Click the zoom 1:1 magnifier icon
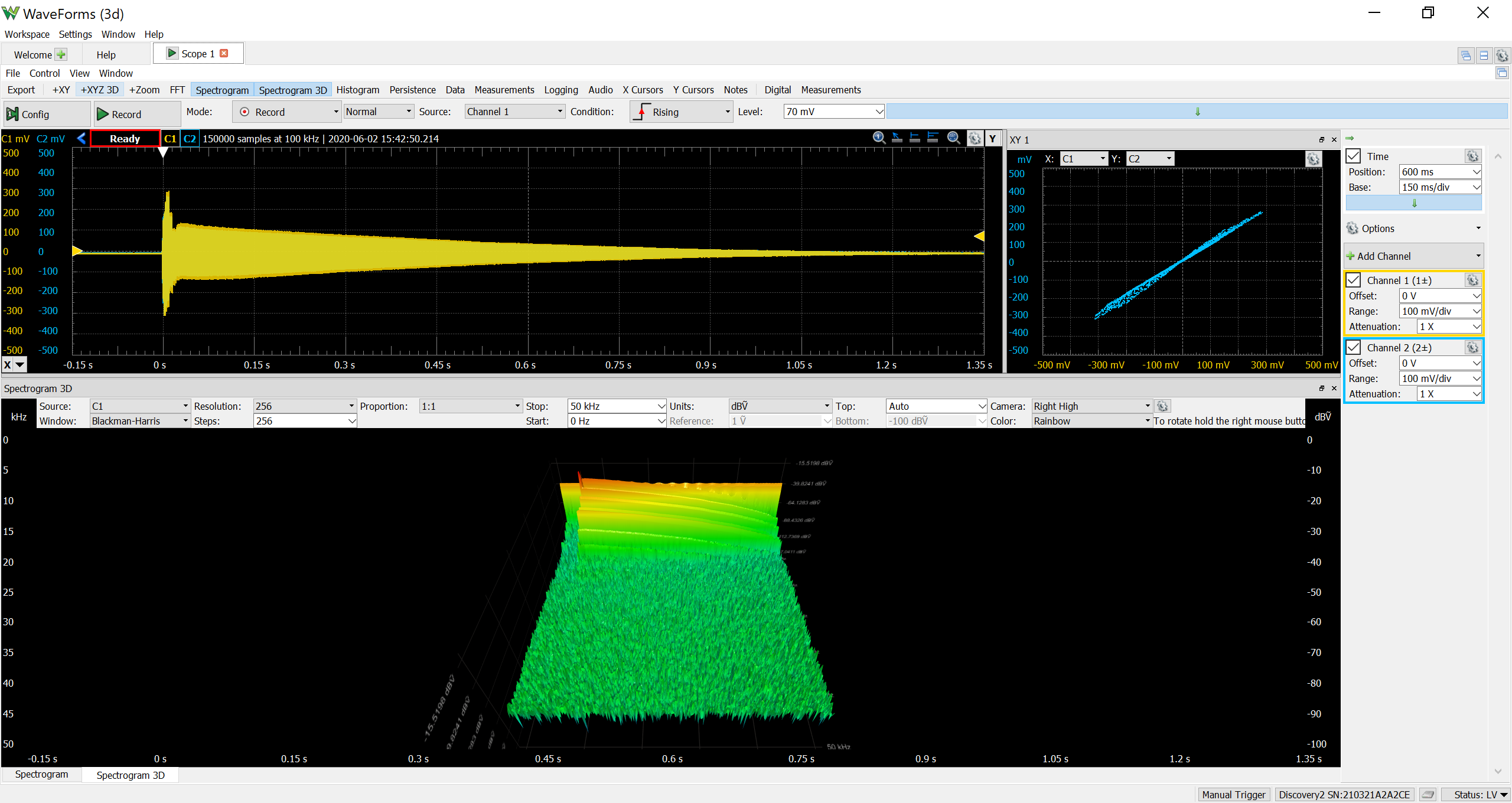Image resolution: width=1512 pixels, height=803 pixels. pos(879,138)
